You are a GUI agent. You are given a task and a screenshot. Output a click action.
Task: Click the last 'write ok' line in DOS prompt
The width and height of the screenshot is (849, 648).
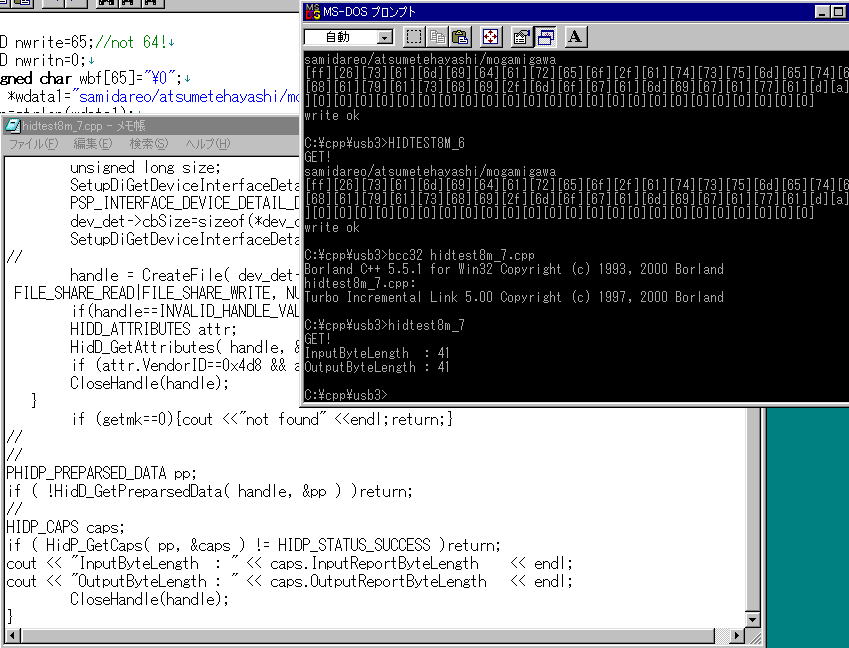(x=332, y=227)
